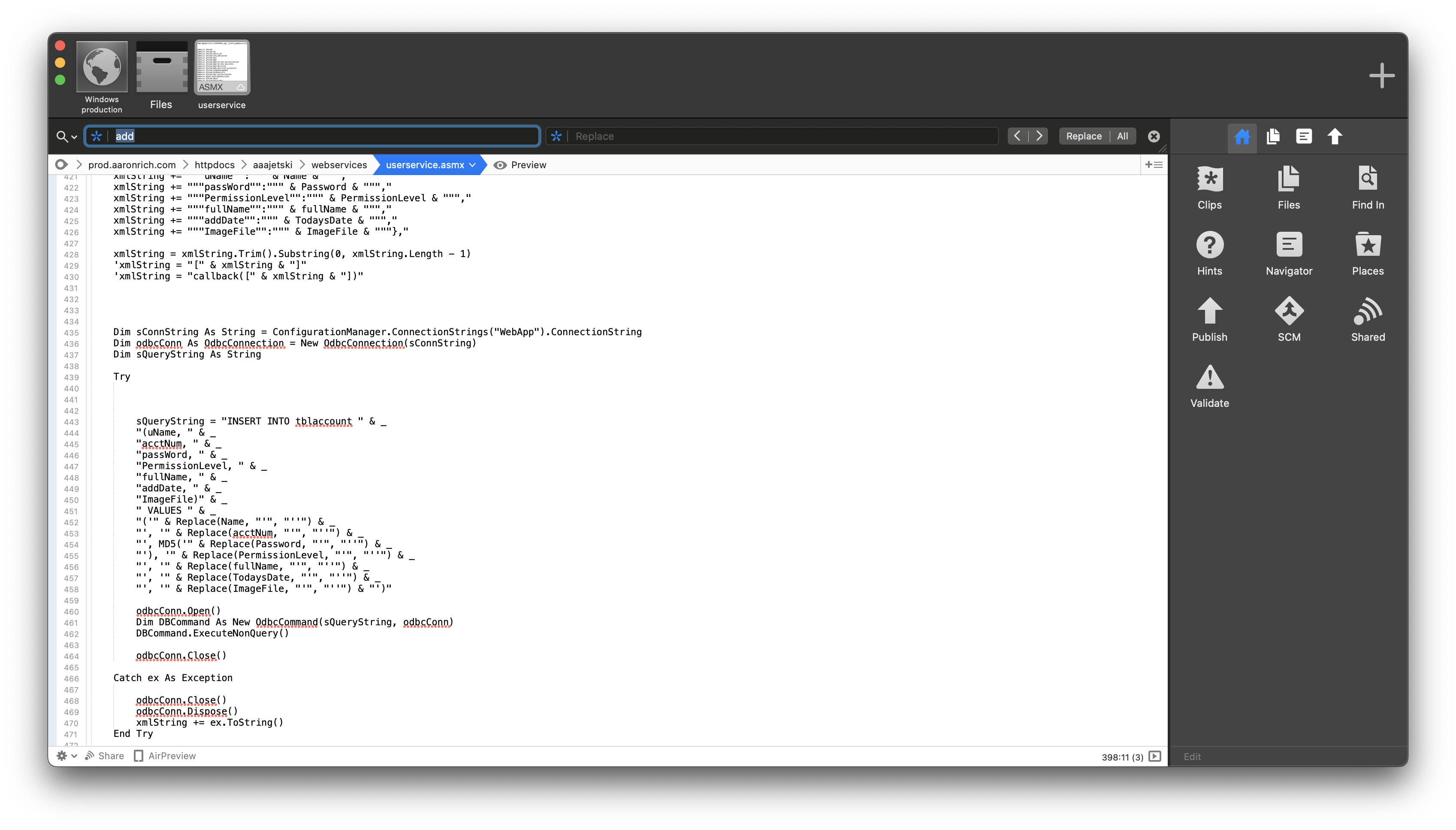
Task: Click into the Replace text field
Action: coord(780,136)
